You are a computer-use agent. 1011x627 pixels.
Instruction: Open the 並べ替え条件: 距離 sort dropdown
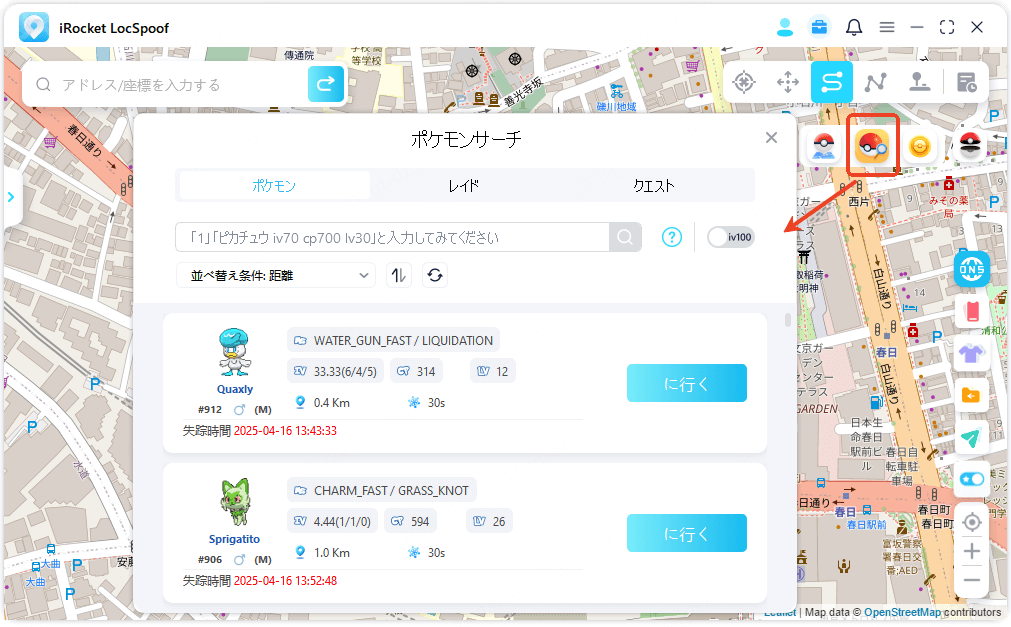[x=276, y=275]
